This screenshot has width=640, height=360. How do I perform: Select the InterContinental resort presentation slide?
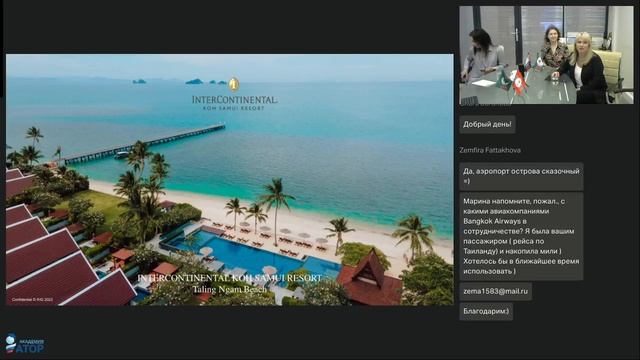229,180
